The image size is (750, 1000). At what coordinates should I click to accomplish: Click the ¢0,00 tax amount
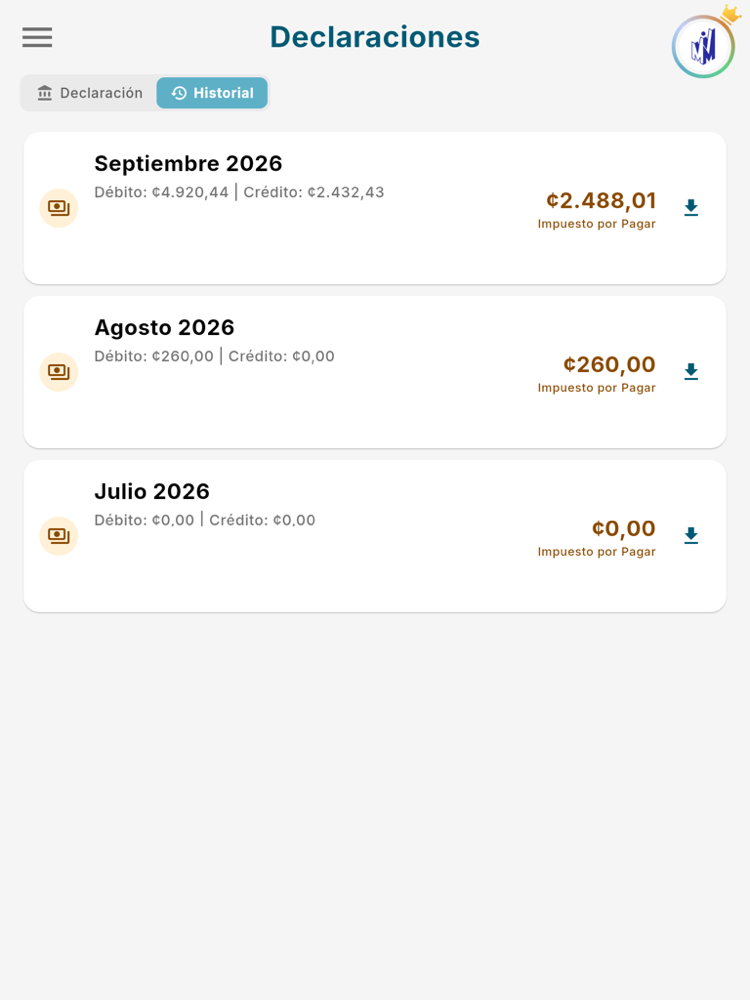pos(624,529)
